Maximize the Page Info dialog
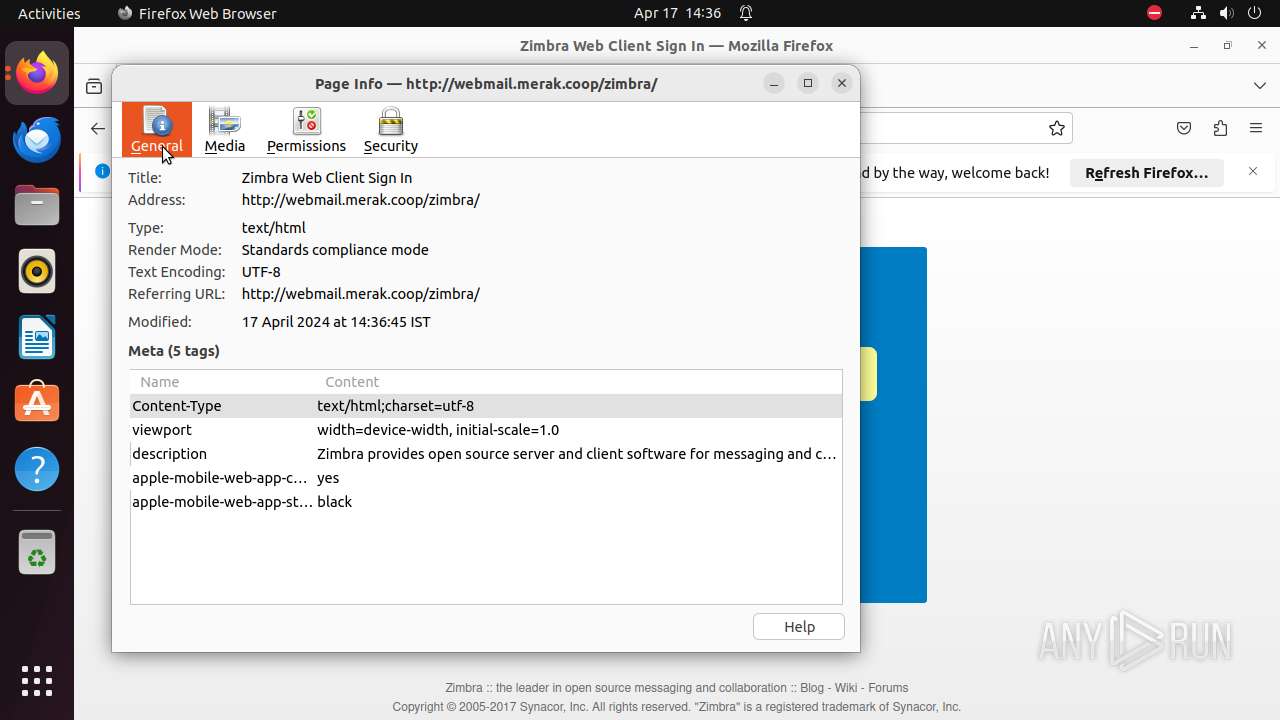The height and width of the screenshot is (720, 1280). click(x=808, y=83)
